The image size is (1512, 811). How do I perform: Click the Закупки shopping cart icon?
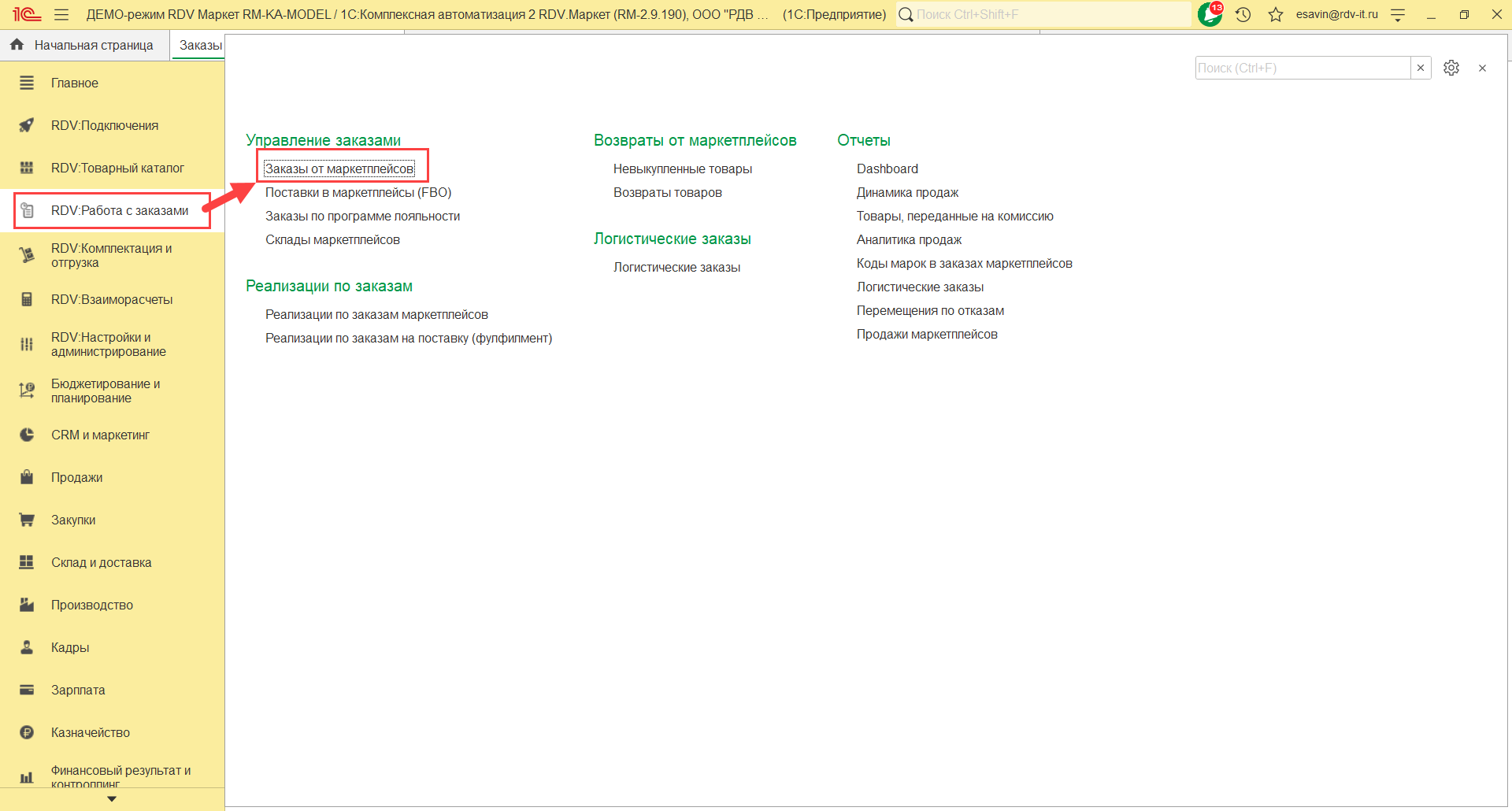[x=27, y=520]
